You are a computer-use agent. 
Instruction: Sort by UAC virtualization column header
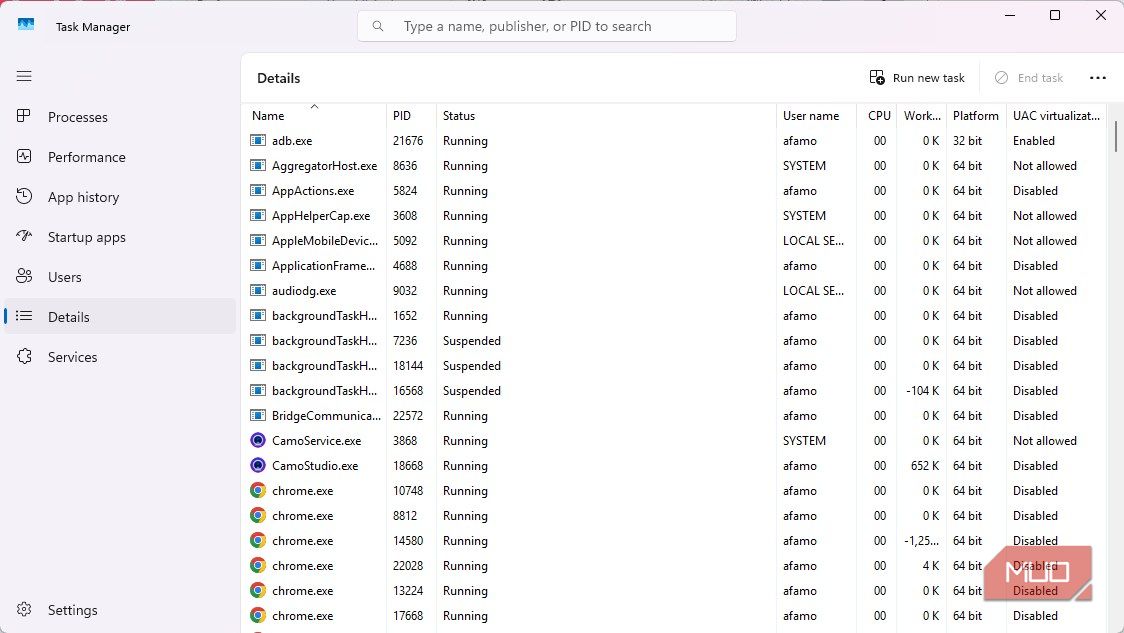pyautogui.click(x=1057, y=115)
